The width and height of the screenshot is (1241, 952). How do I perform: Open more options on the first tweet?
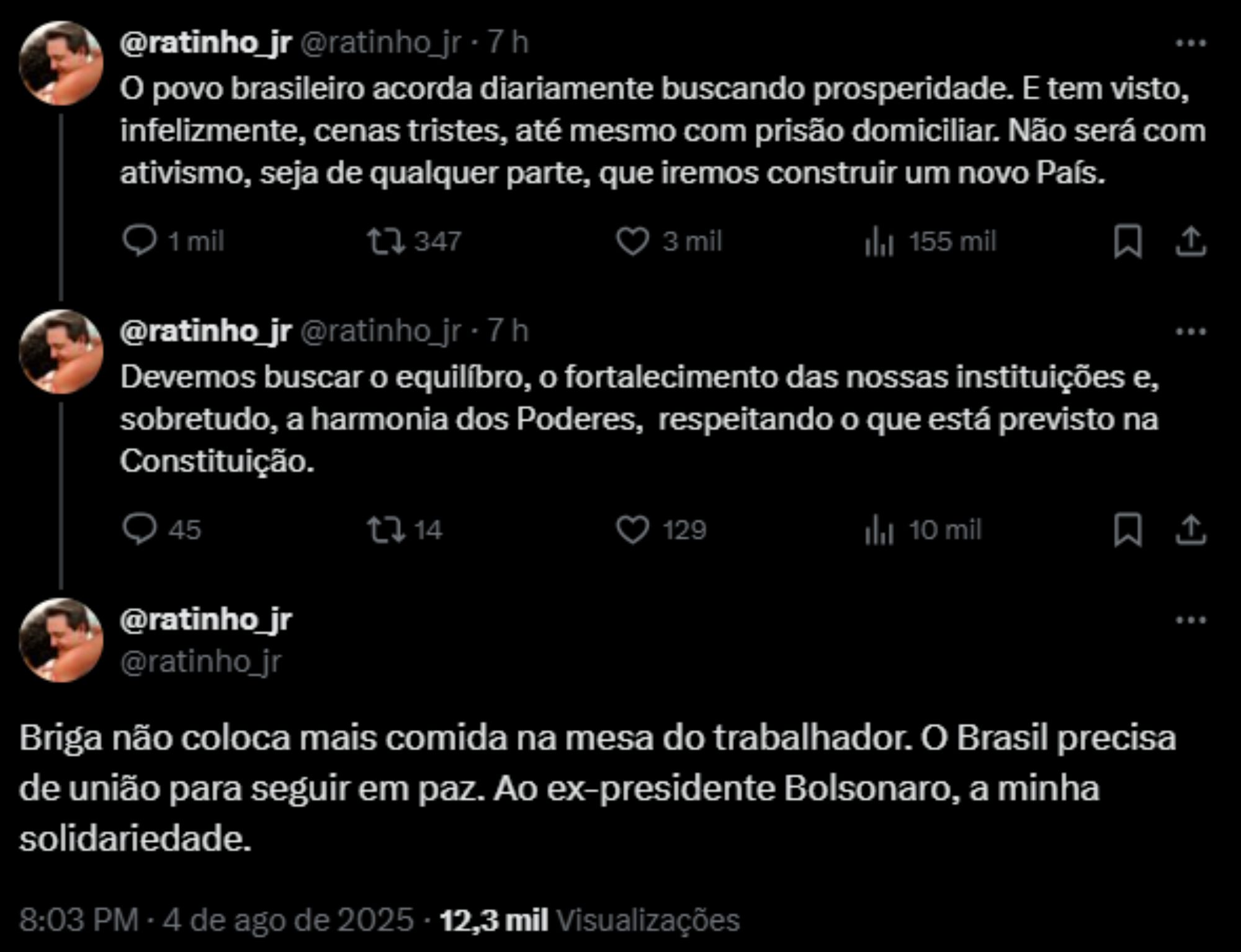click(1191, 43)
